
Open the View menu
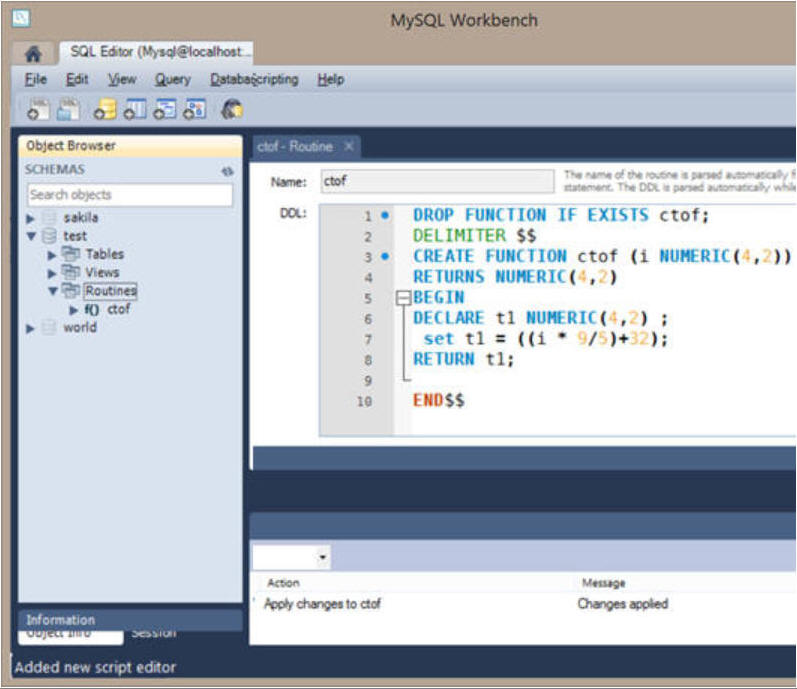pyautogui.click(x=122, y=80)
